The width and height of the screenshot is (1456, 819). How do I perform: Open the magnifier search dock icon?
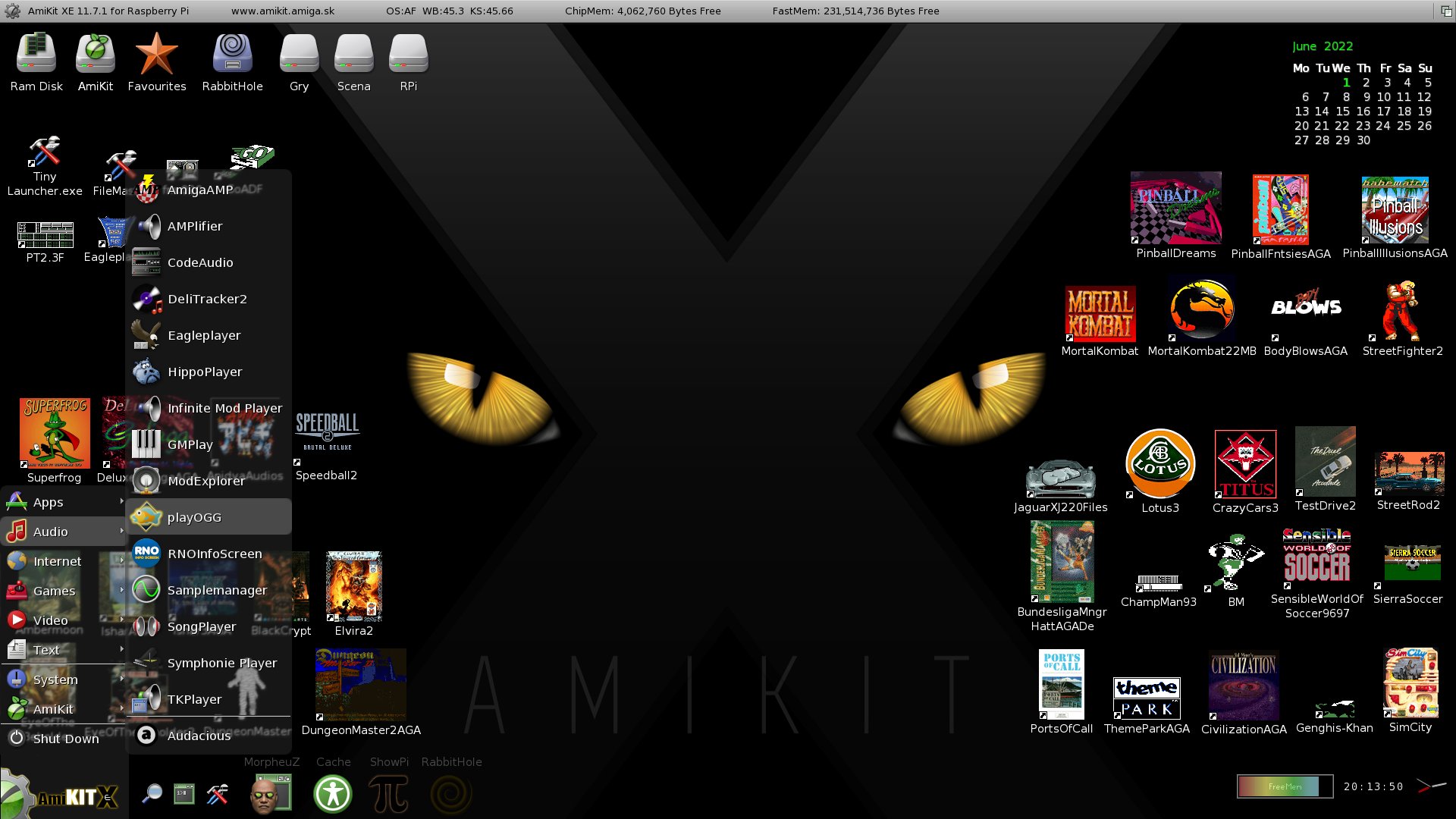[x=152, y=794]
